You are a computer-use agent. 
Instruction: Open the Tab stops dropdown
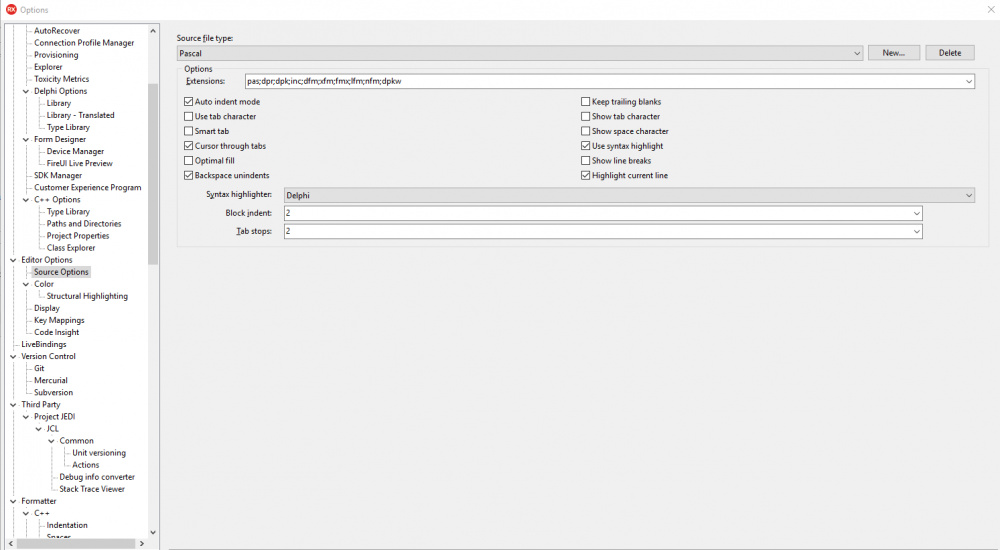pos(916,231)
